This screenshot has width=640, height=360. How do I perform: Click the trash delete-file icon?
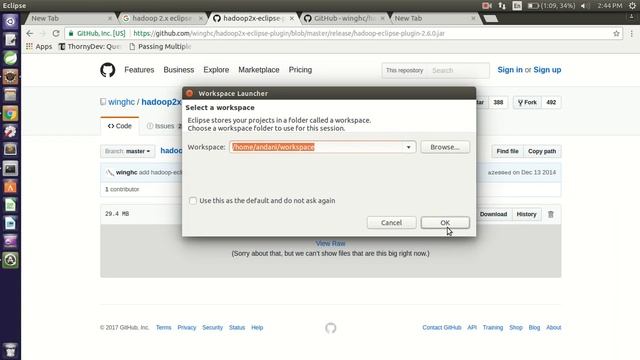tap(551, 214)
